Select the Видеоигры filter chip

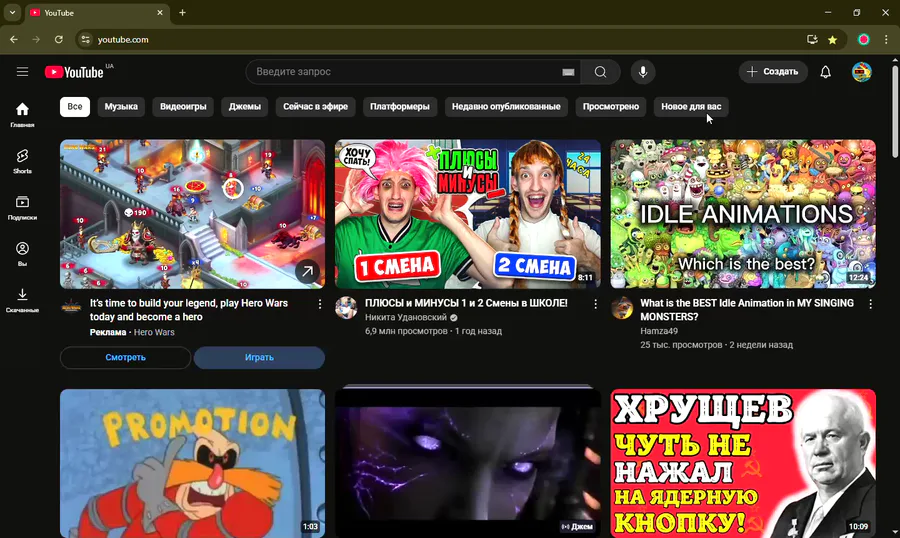click(x=183, y=106)
